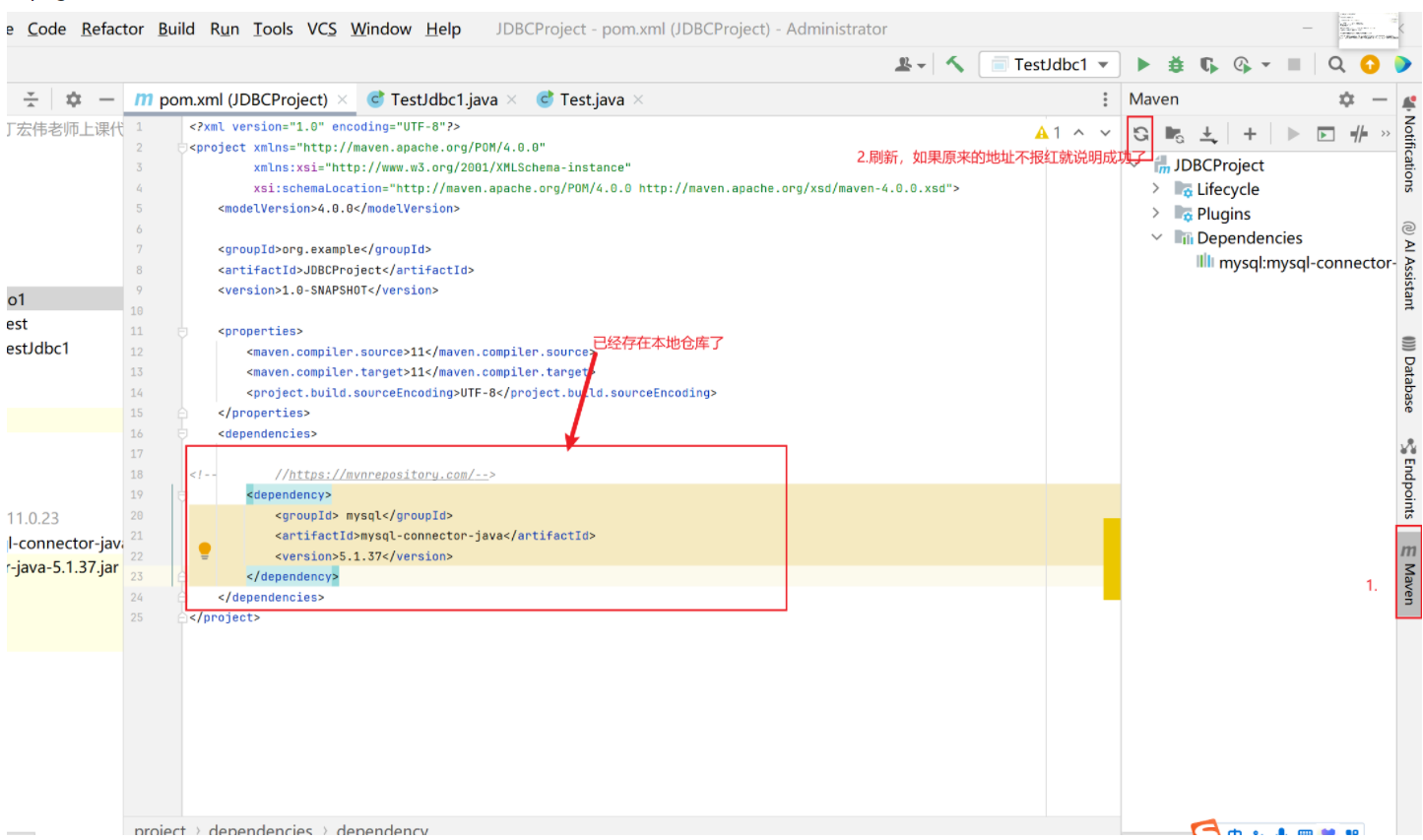Toggle the Maven side tool window
Image resolution: width=1423 pixels, height=840 pixels.
click(x=1409, y=573)
